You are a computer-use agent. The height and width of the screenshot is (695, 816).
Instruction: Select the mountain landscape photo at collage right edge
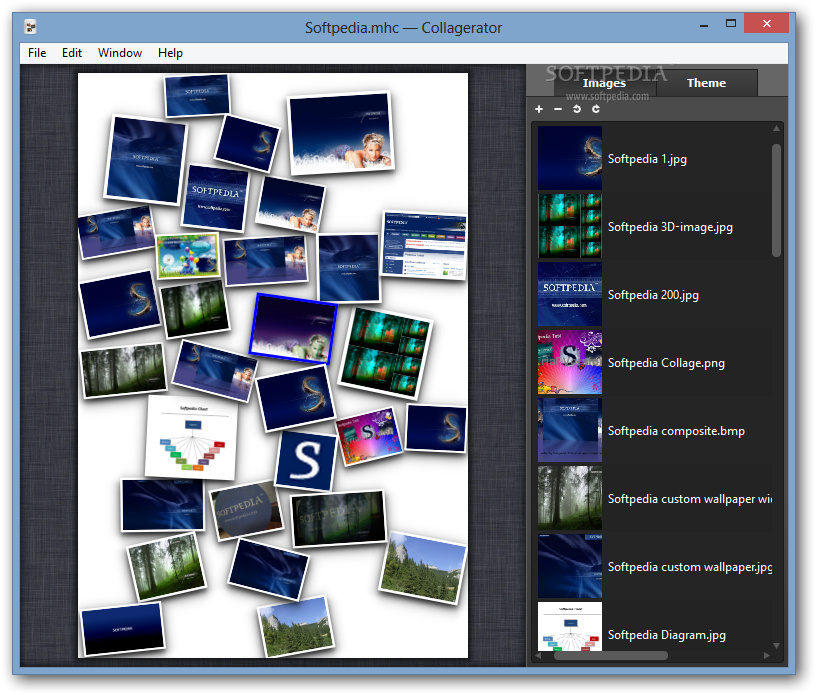point(423,568)
